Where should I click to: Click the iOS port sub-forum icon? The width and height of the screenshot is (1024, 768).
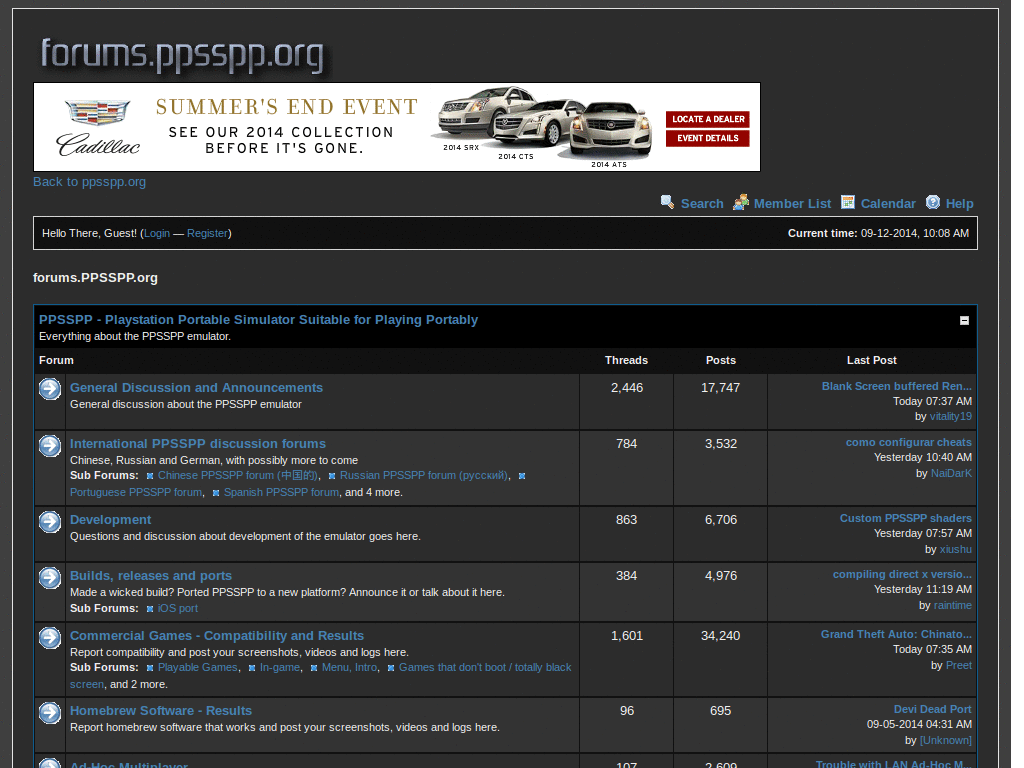pos(150,607)
